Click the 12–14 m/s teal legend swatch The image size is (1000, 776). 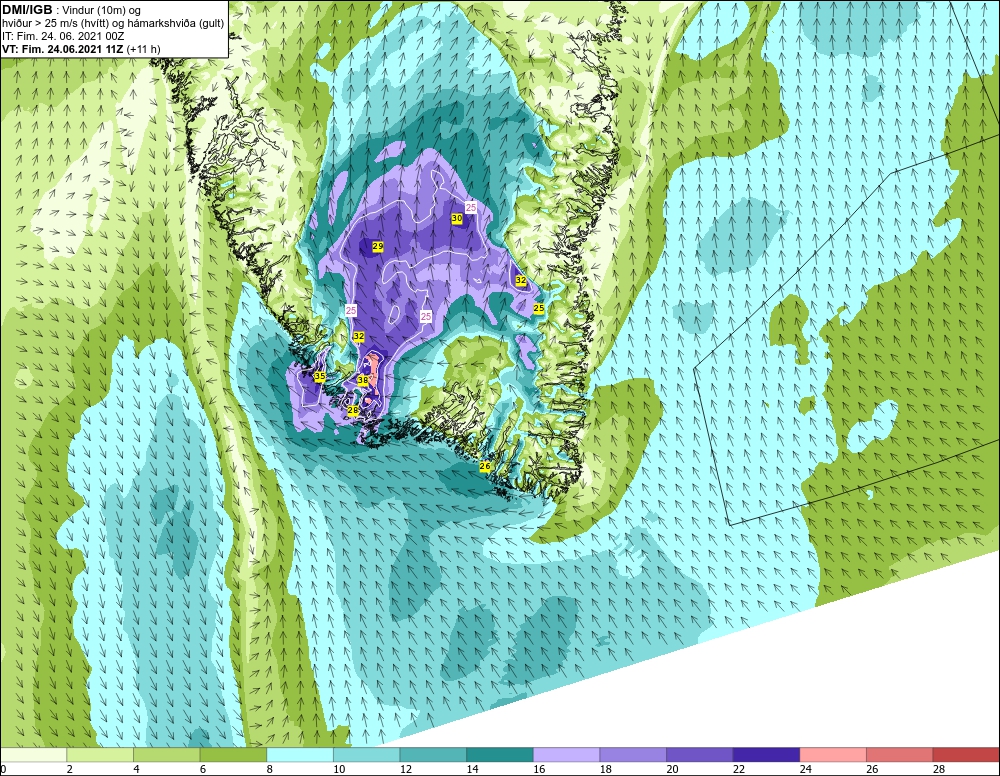coord(433,755)
